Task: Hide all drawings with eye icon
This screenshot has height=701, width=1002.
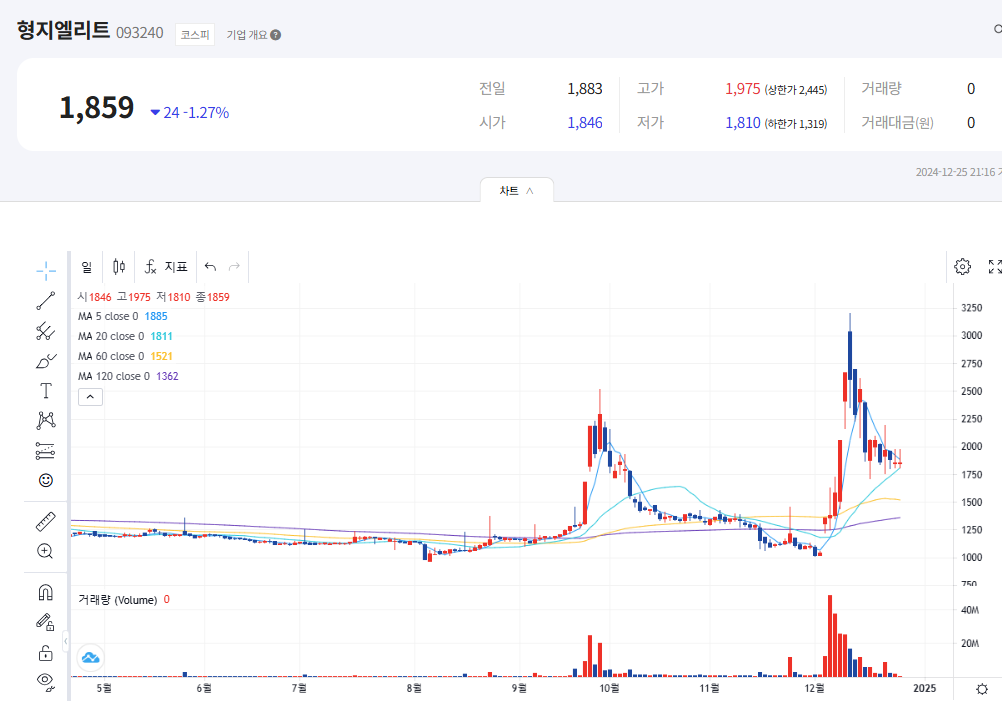Action: tap(45, 681)
